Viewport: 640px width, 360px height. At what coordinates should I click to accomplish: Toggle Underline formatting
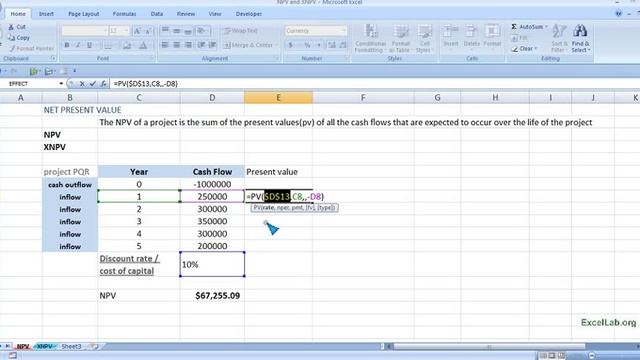pos(89,45)
